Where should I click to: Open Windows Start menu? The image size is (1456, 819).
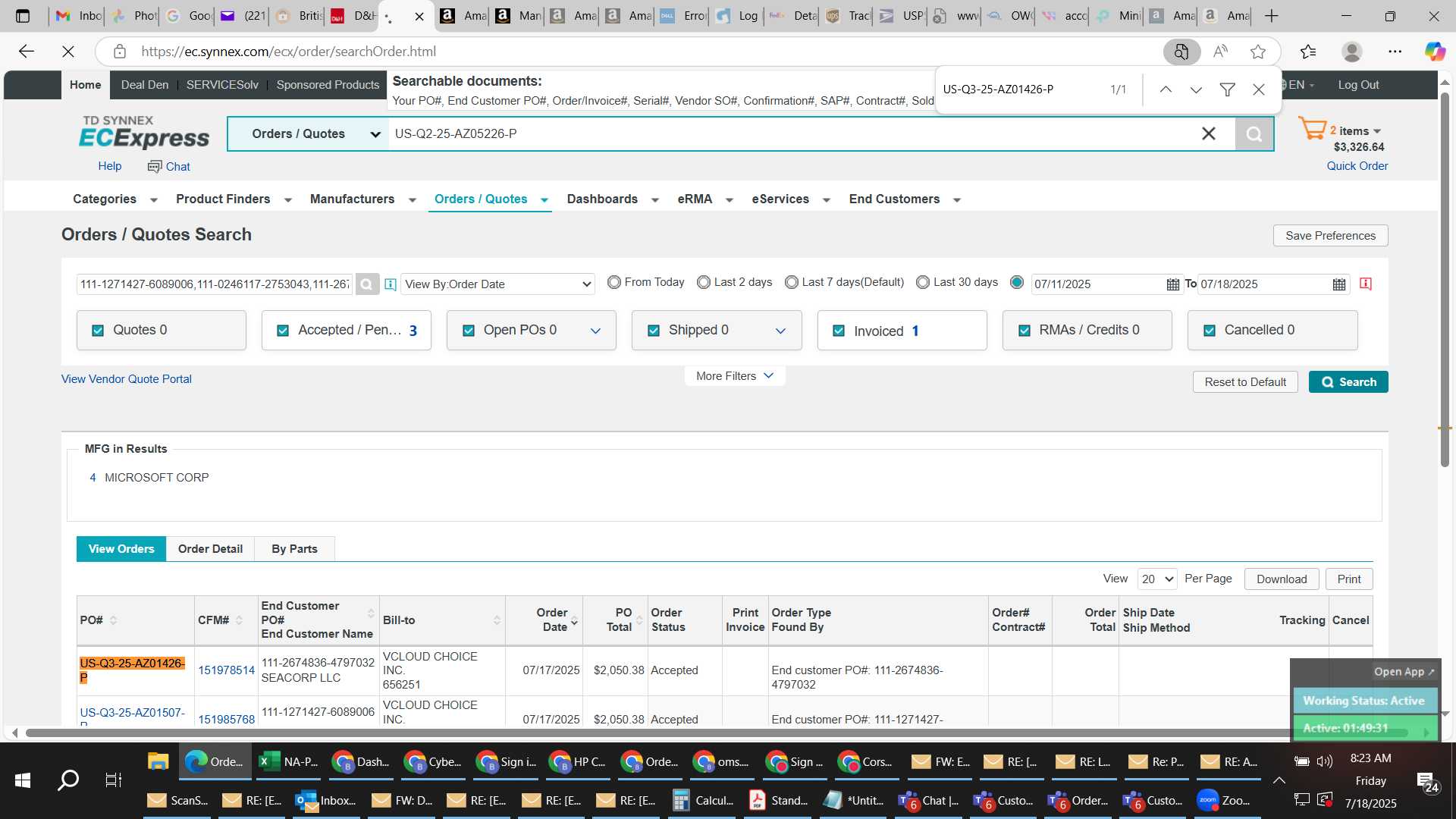tap(23, 780)
